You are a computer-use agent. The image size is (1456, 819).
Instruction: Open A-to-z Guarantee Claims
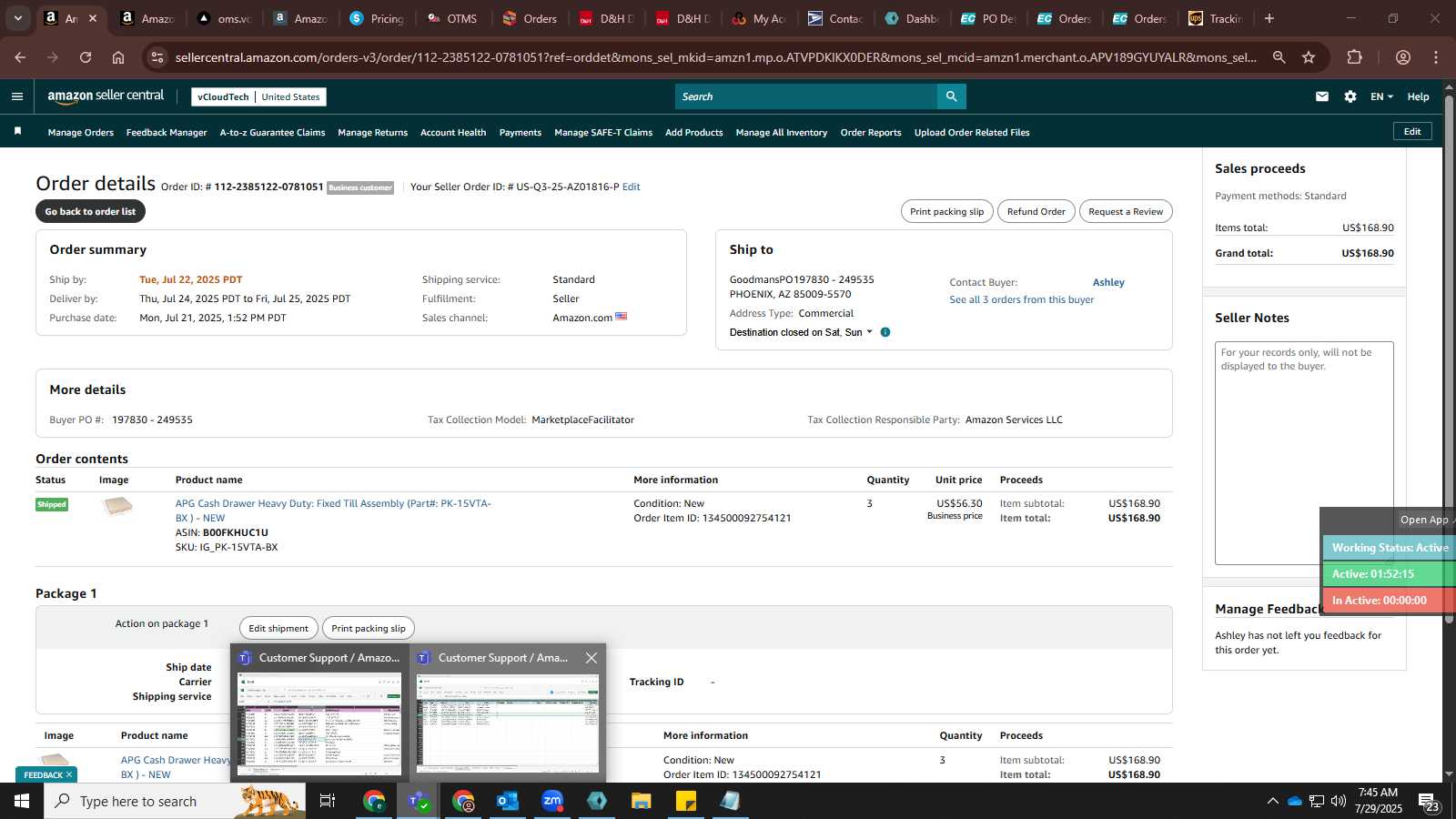point(272,132)
